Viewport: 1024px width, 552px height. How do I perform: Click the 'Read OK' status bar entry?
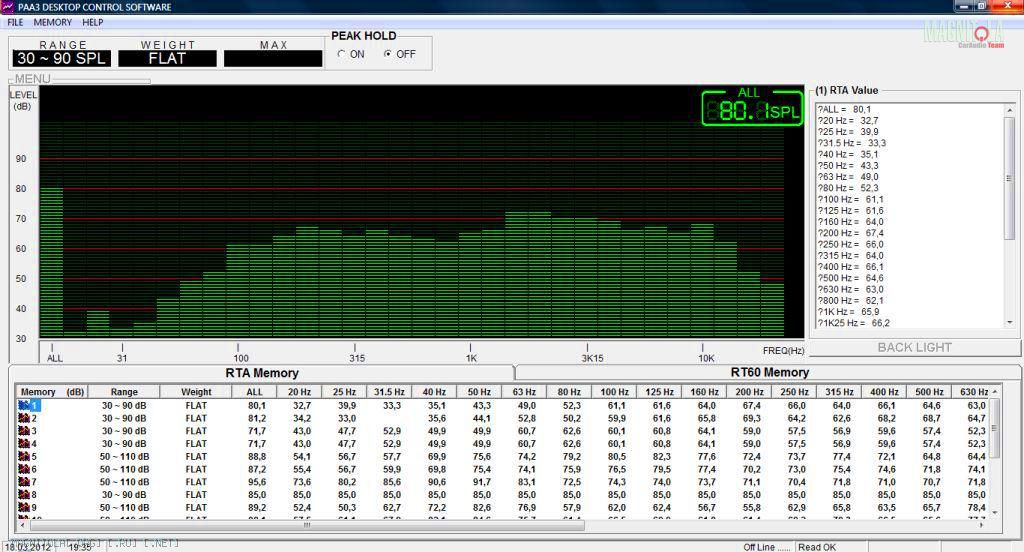[816, 547]
